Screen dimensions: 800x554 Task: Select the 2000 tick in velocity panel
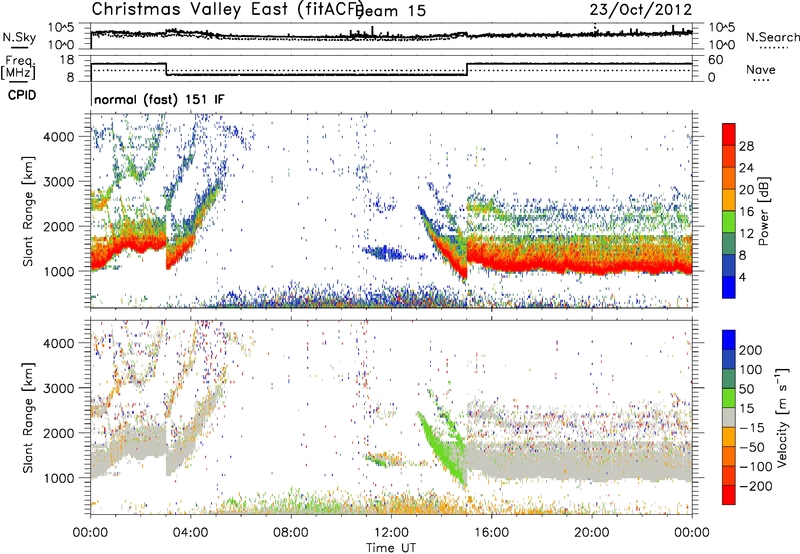click(x=58, y=433)
